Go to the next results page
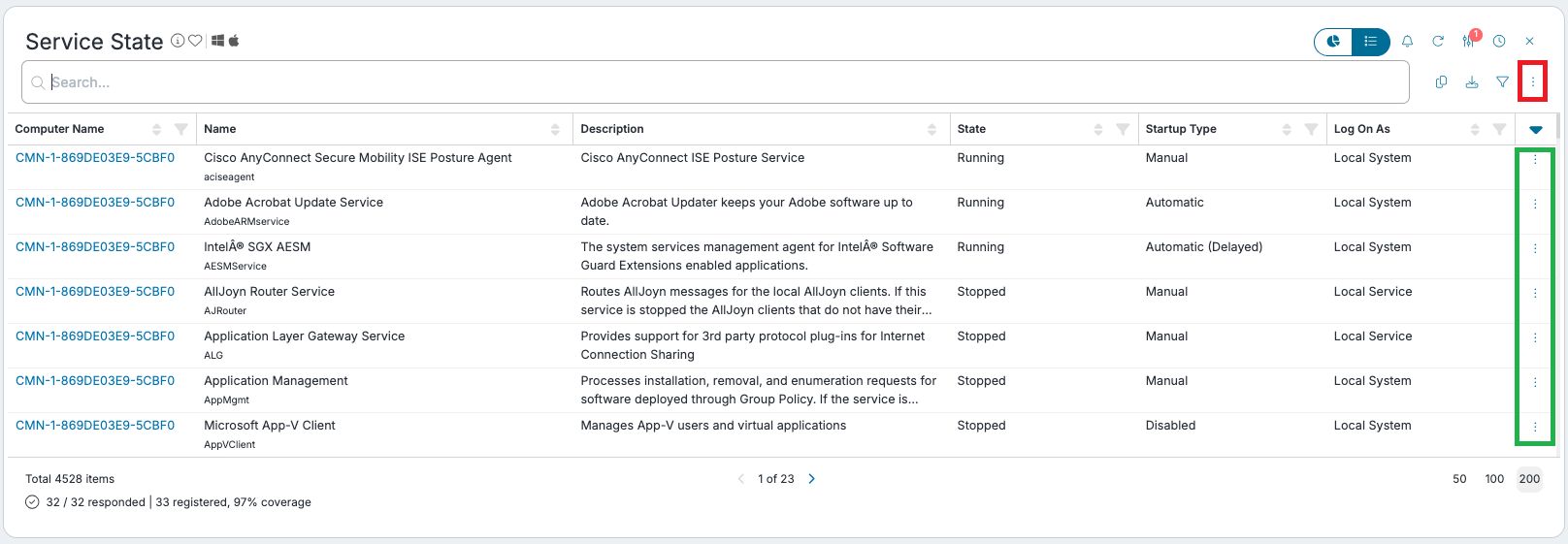 [x=812, y=479]
